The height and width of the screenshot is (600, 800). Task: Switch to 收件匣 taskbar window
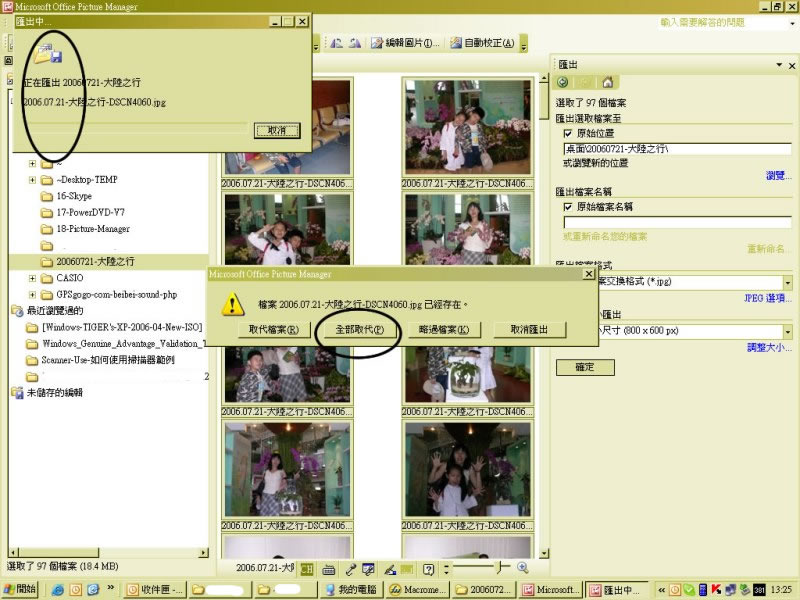click(x=155, y=590)
